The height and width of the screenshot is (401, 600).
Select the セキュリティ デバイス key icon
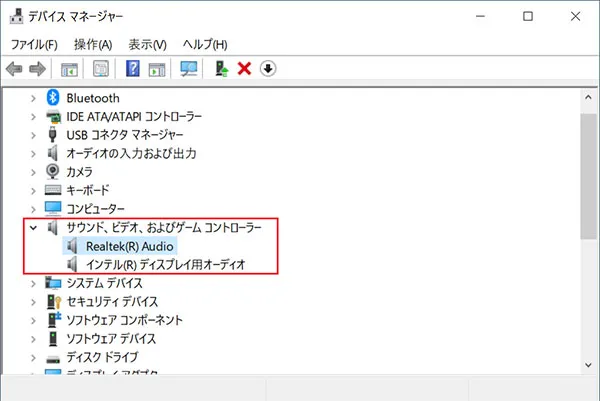click(x=54, y=302)
